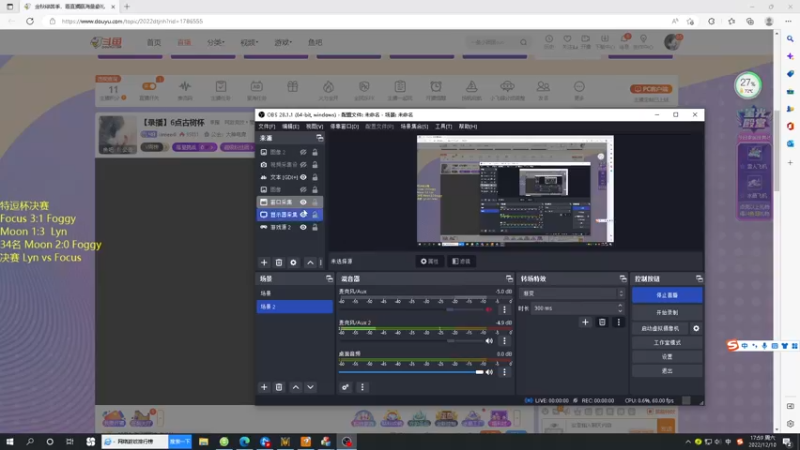Image resolution: width=800 pixels, height=450 pixels.
Task: Open the 工具(T) menu in OBS
Action: [x=443, y=127]
